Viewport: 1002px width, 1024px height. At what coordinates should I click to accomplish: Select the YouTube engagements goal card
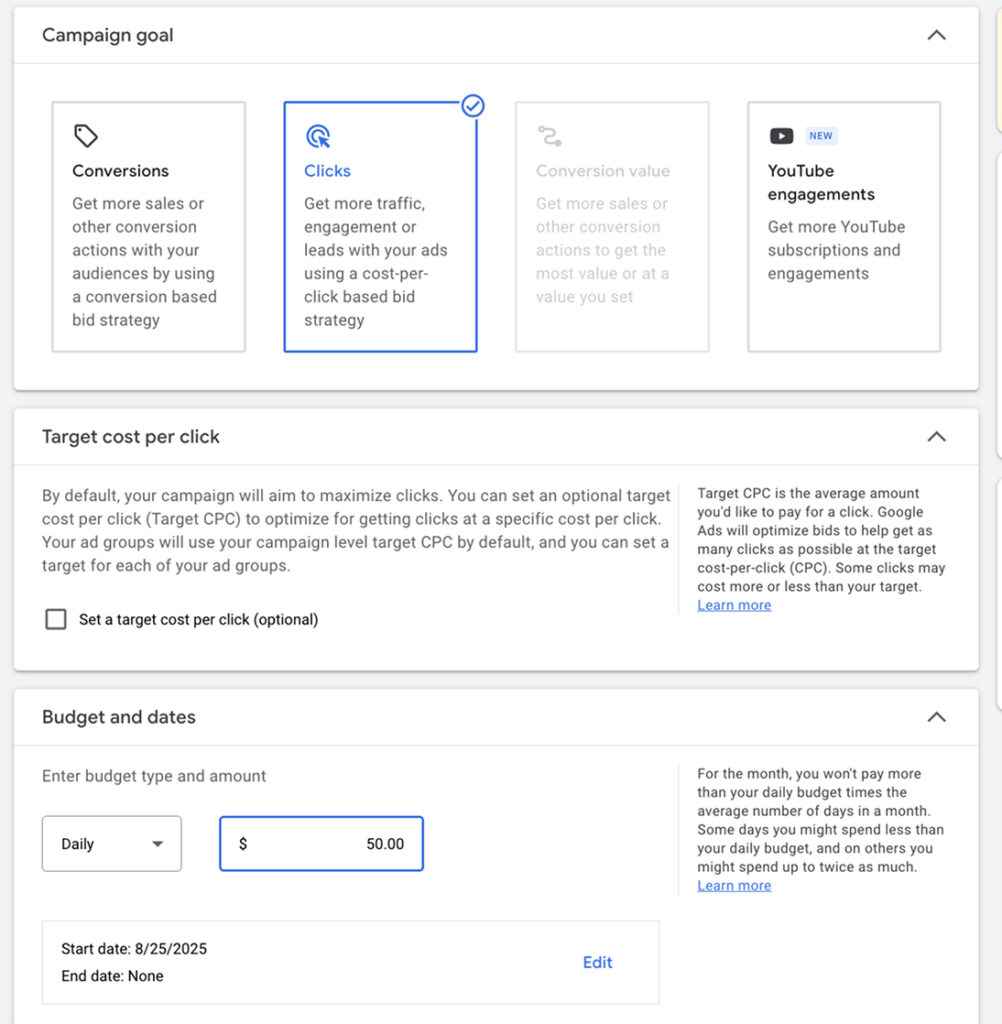844,227
